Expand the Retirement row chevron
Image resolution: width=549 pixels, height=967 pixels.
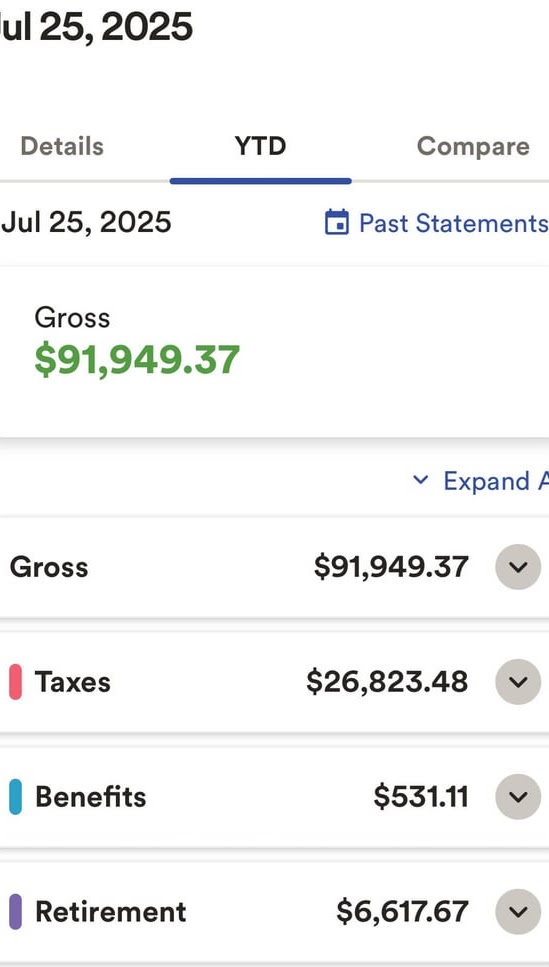[x=518, y=911]
